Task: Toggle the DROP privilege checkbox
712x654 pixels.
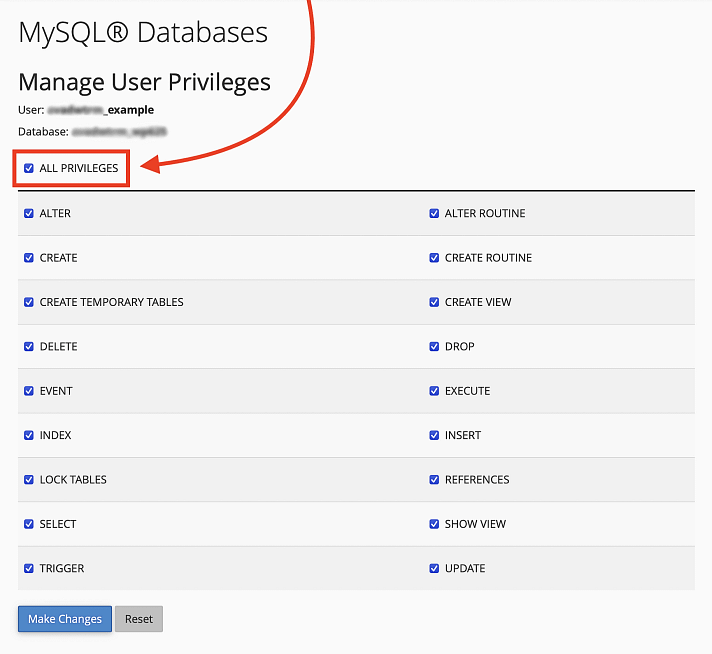Action: coord(434,347)
